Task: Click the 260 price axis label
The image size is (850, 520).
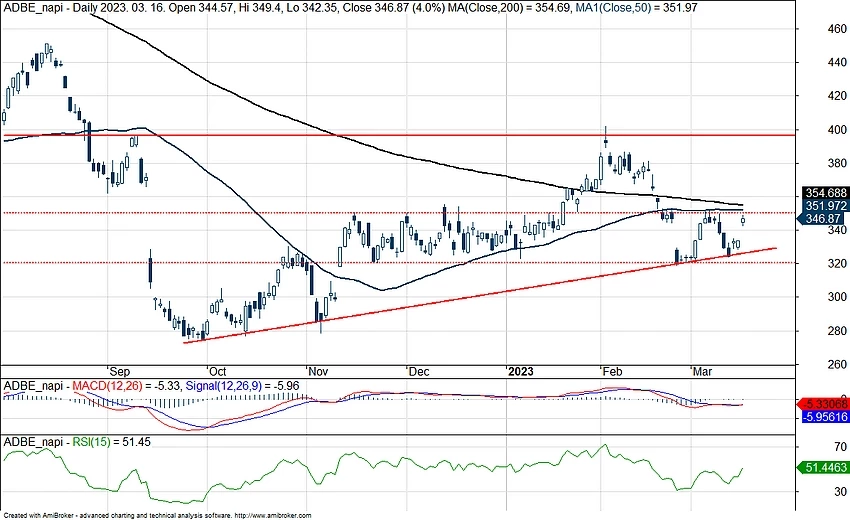Action: (837, 364)
